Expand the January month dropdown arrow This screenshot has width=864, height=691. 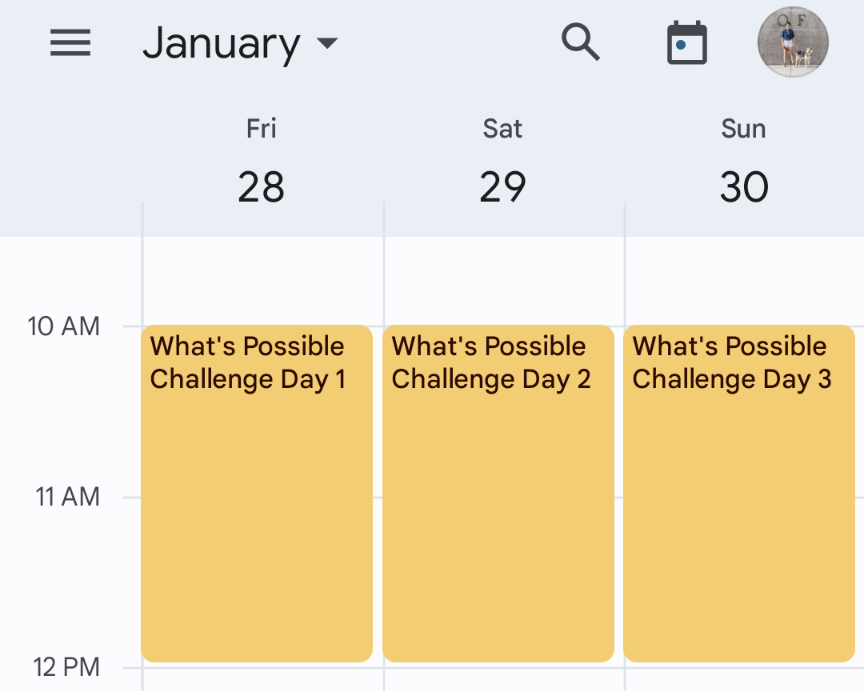pyautogui.click(x=328, y=43)
